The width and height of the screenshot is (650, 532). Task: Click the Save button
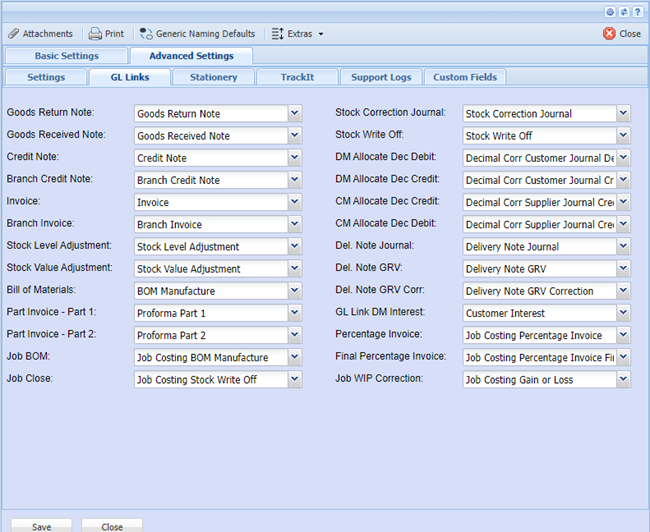pyautogui.click(x=41, y=526)
